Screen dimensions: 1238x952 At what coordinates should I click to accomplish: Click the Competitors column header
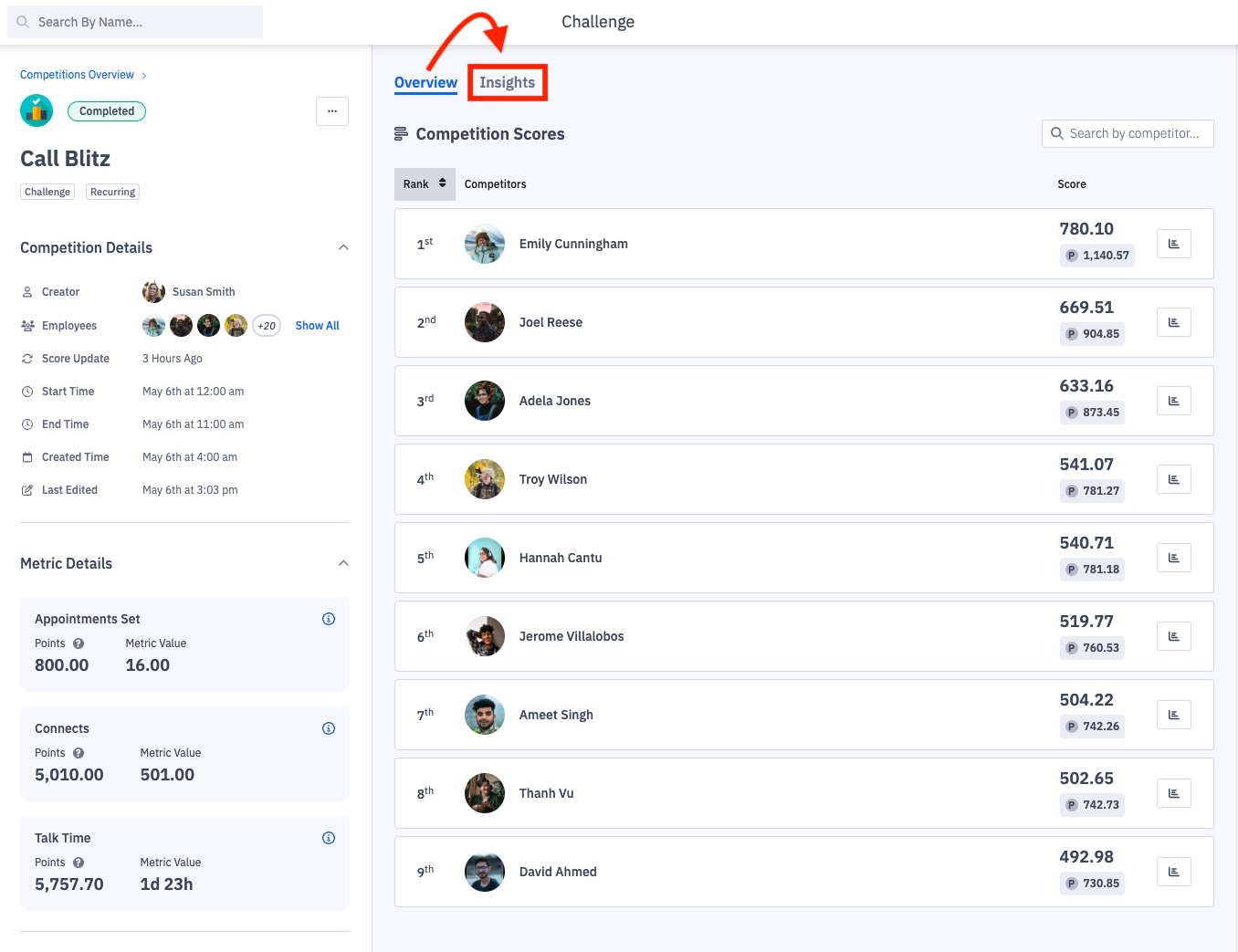495,184
